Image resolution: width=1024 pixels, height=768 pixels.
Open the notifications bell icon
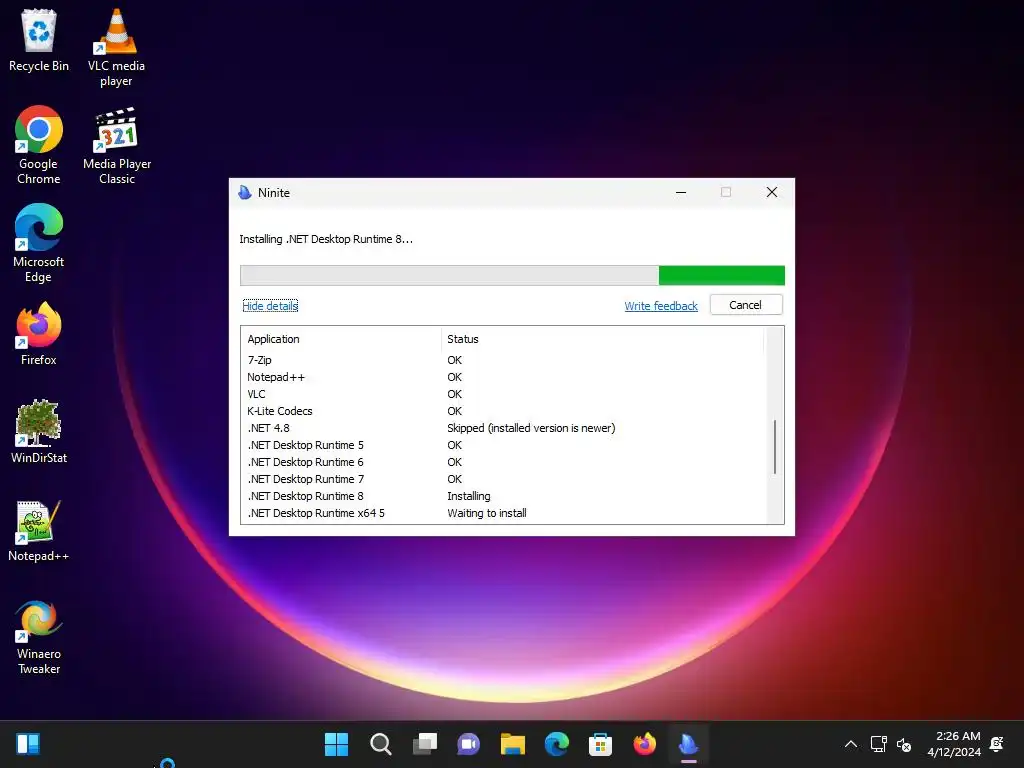(997, 744)
